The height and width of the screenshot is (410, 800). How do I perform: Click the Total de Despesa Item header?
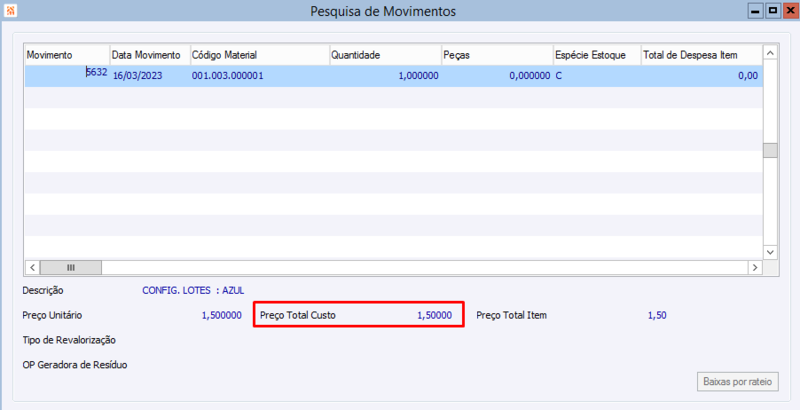click(x=702, y=55)
